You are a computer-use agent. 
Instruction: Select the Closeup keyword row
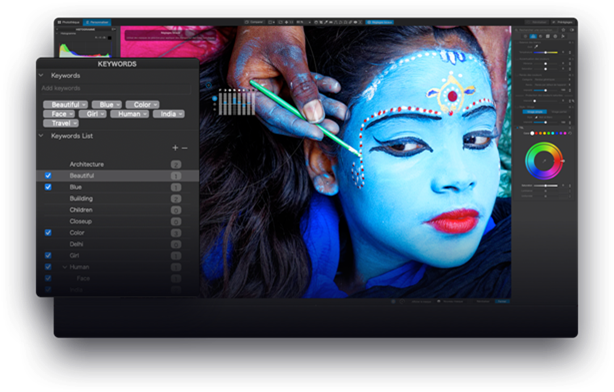pyautogui.click(x=117, y=221)
